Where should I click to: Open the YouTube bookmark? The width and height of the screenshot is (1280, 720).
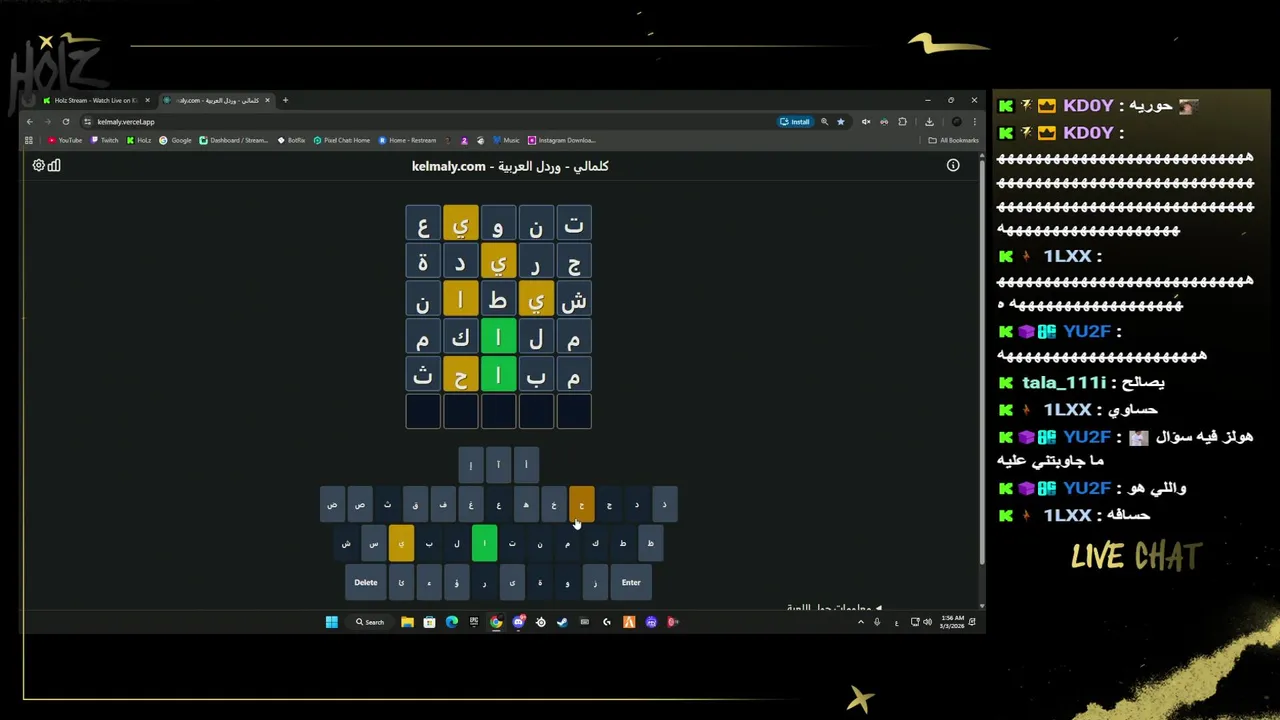coord(65,140)
